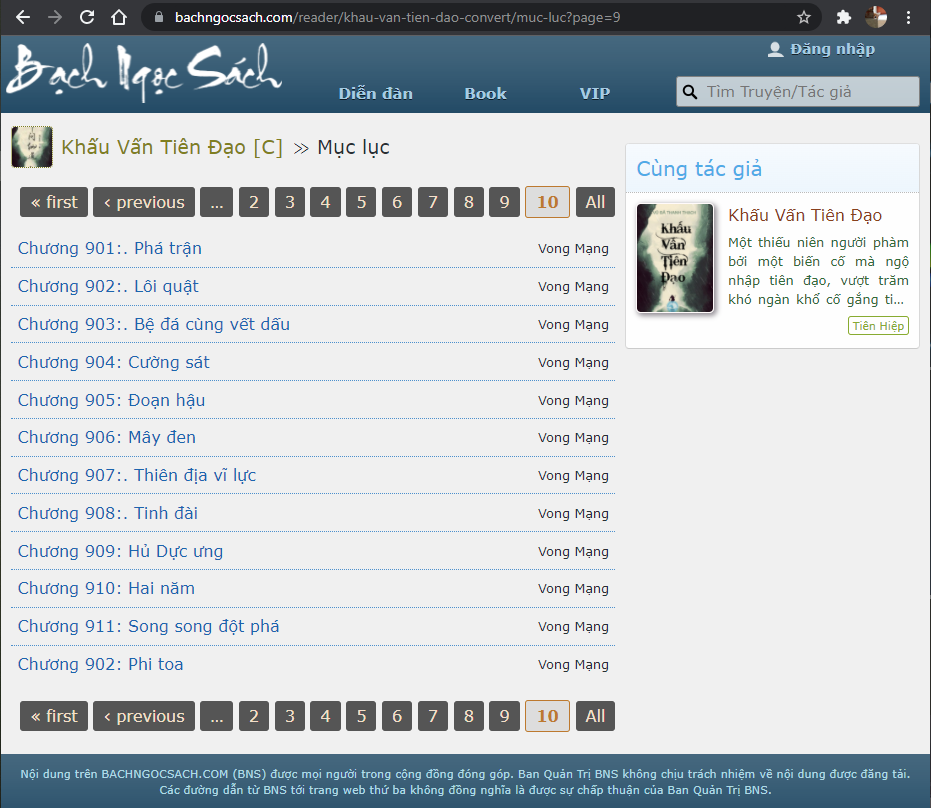Image resolution: width=931 pixels, height=808 pixels.
Task: Open the VIP menu item
Action: click(x=594, y=93)
